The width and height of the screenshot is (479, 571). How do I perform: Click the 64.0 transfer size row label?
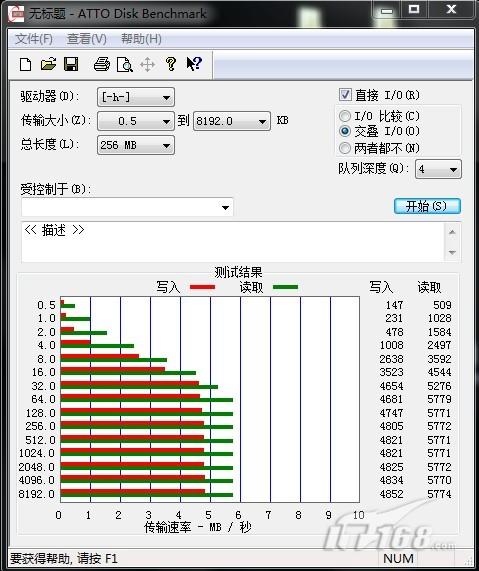coord(43,399)
